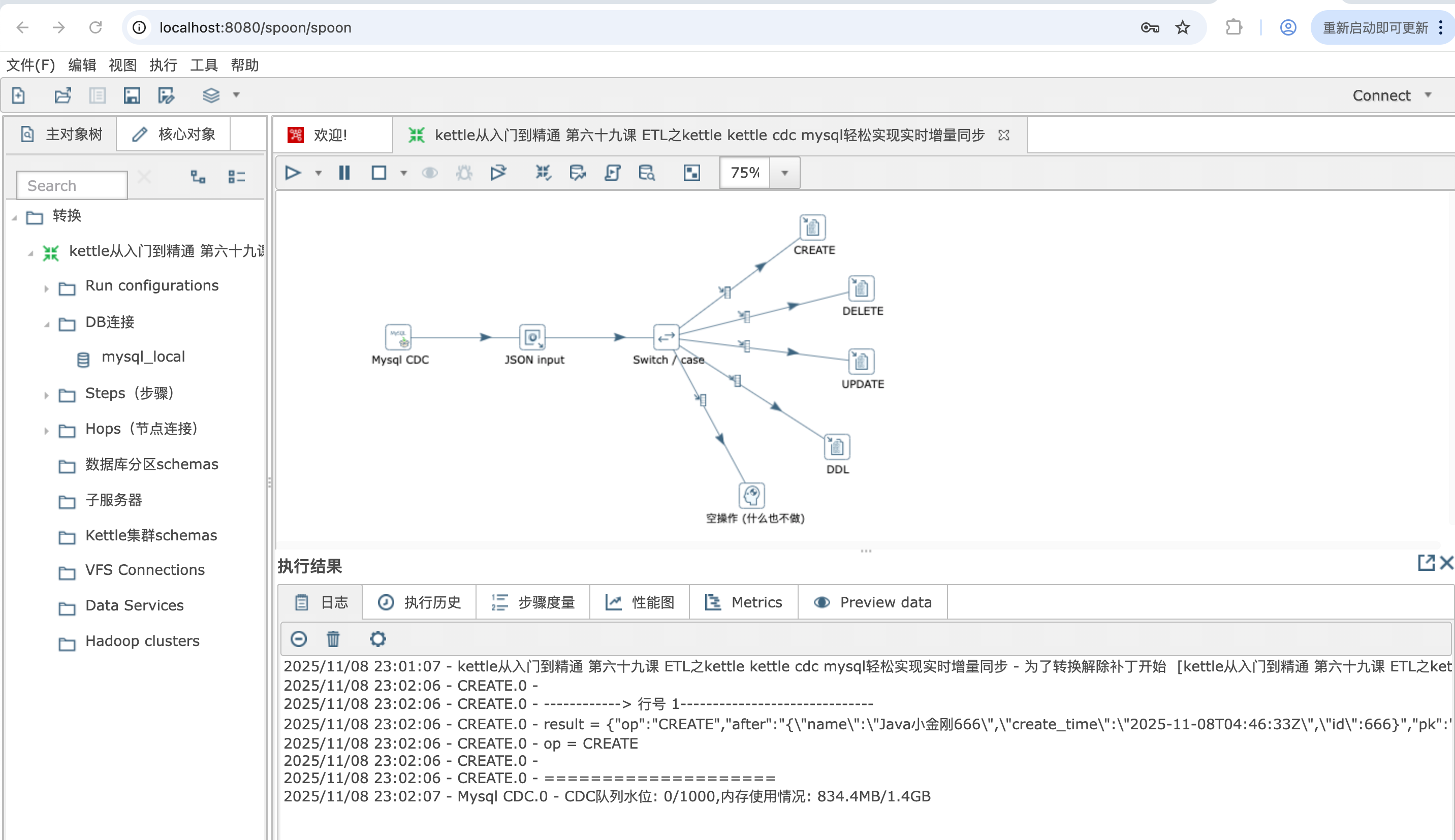The image size is (1455, 840).
Task: Click the save file toolbar icon
Action: [132, 95]
